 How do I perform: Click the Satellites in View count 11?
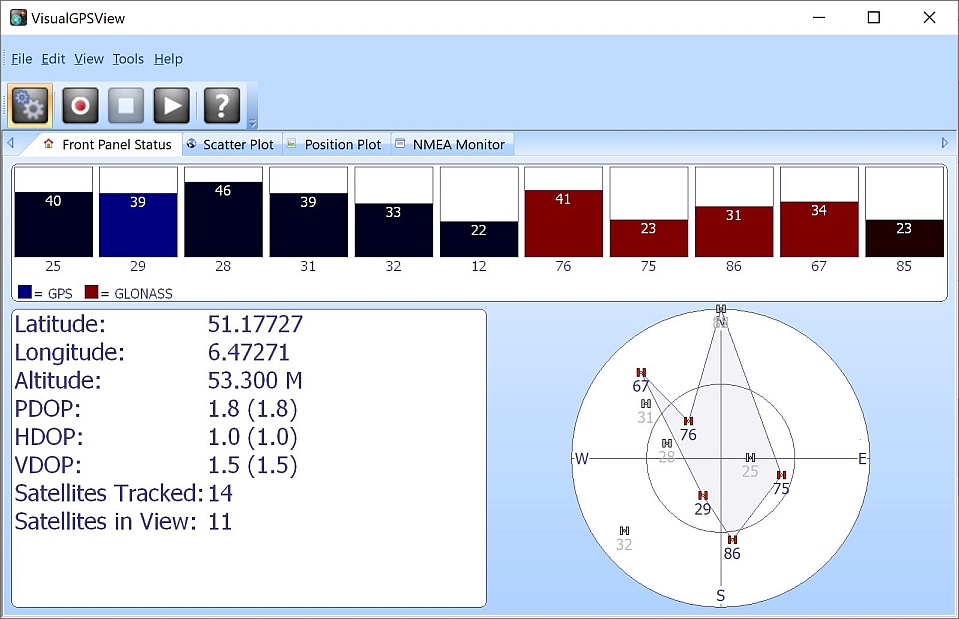pyautogui.click(x=220, y=521)
